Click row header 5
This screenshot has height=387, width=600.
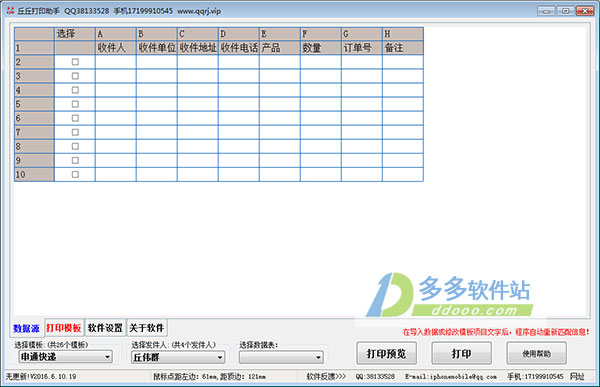click(34, 104)
